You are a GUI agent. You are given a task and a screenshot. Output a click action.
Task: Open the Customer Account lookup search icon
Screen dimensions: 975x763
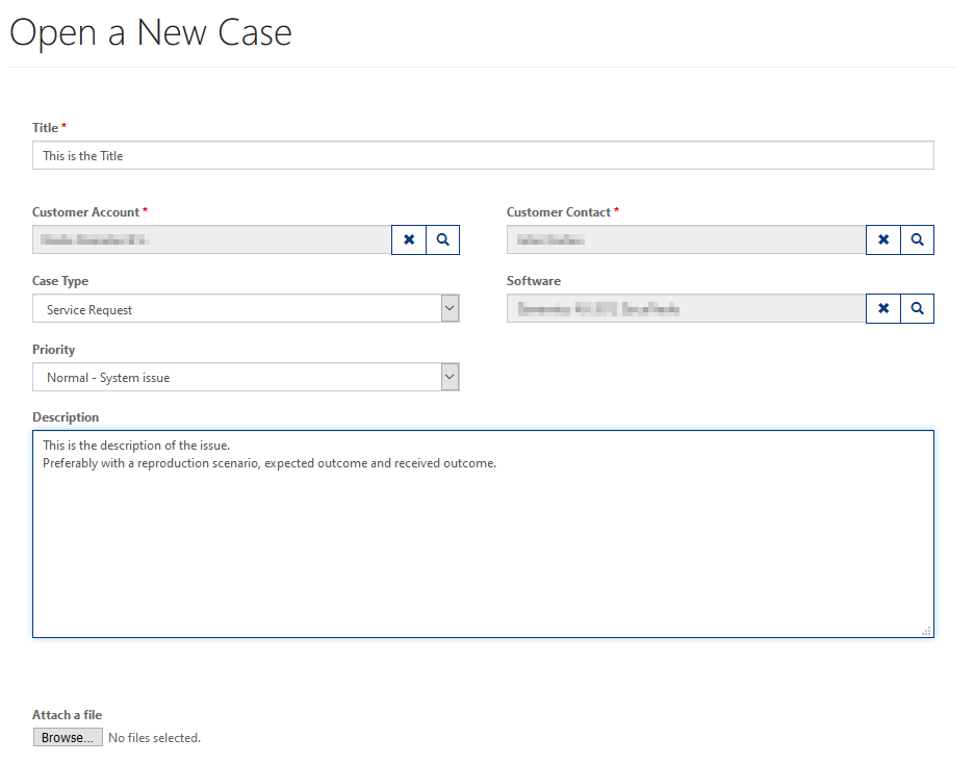[x=443, y=240]
